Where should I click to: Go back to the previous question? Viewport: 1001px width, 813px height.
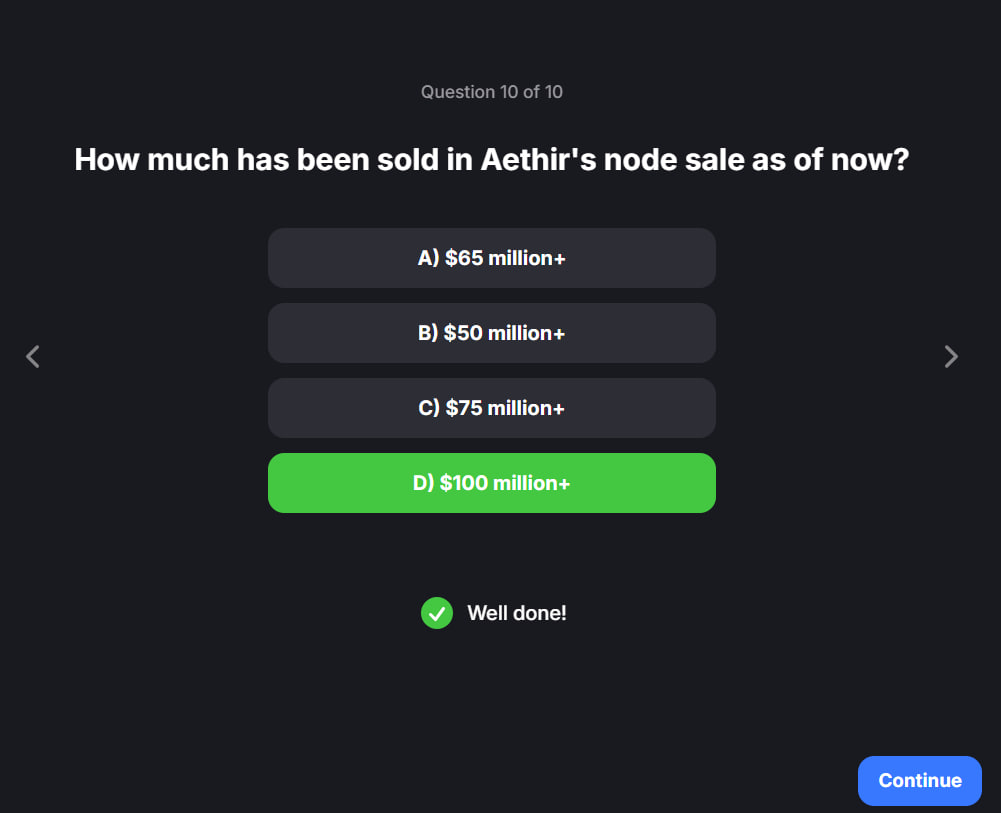pos(33,356)
